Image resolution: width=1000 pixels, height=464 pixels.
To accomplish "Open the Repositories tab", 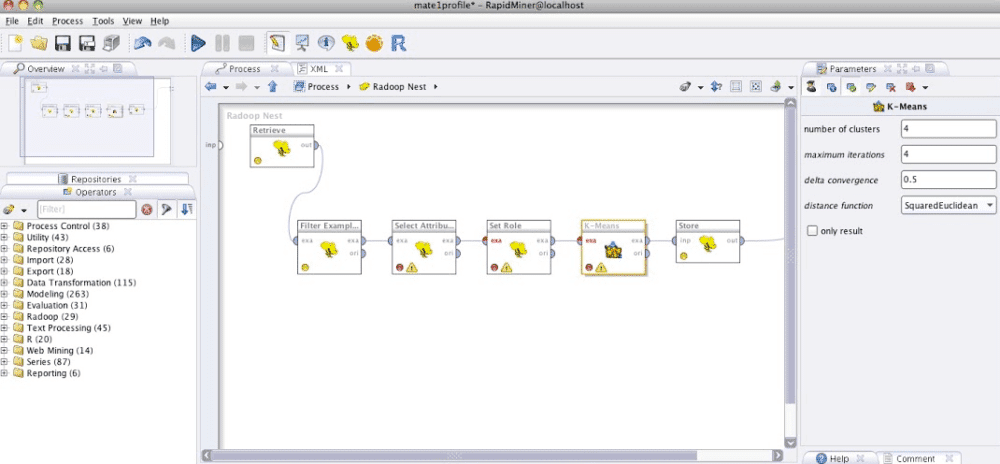I will (95, 179).
